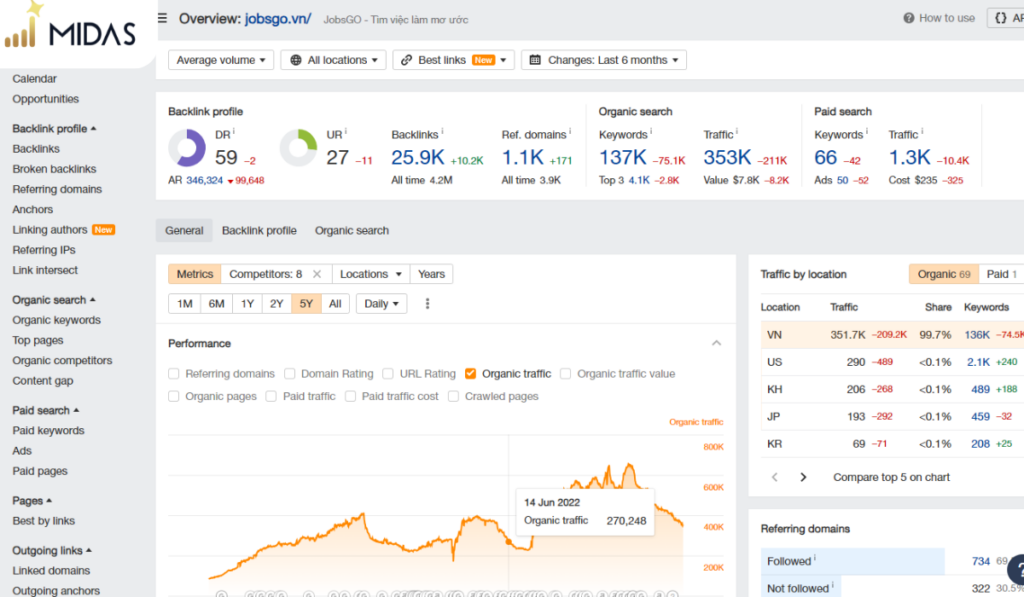Collapse the Performance section chevron
1024x597 pixels.
tap(716, 343)
